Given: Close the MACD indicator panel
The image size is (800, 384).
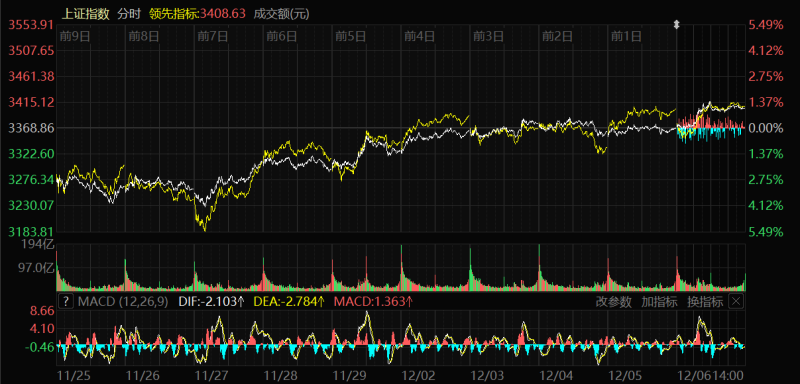Looking at the screenshot, I should pyautogui.click(x=736, y=301).
